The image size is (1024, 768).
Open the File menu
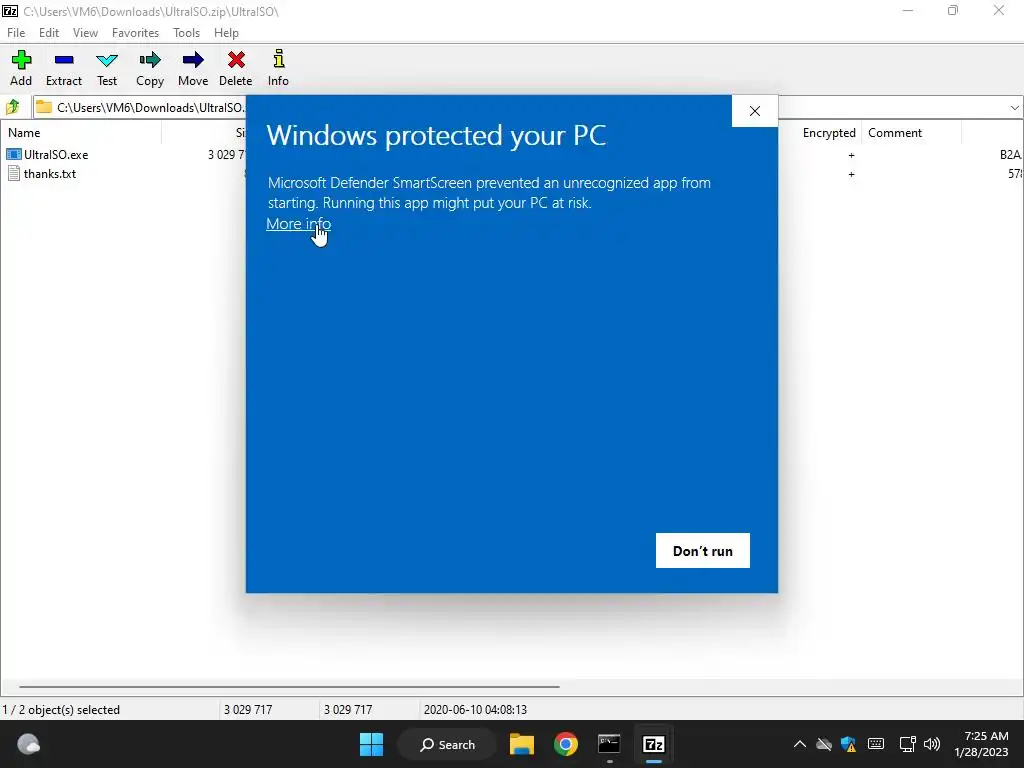tap(16, 33)
